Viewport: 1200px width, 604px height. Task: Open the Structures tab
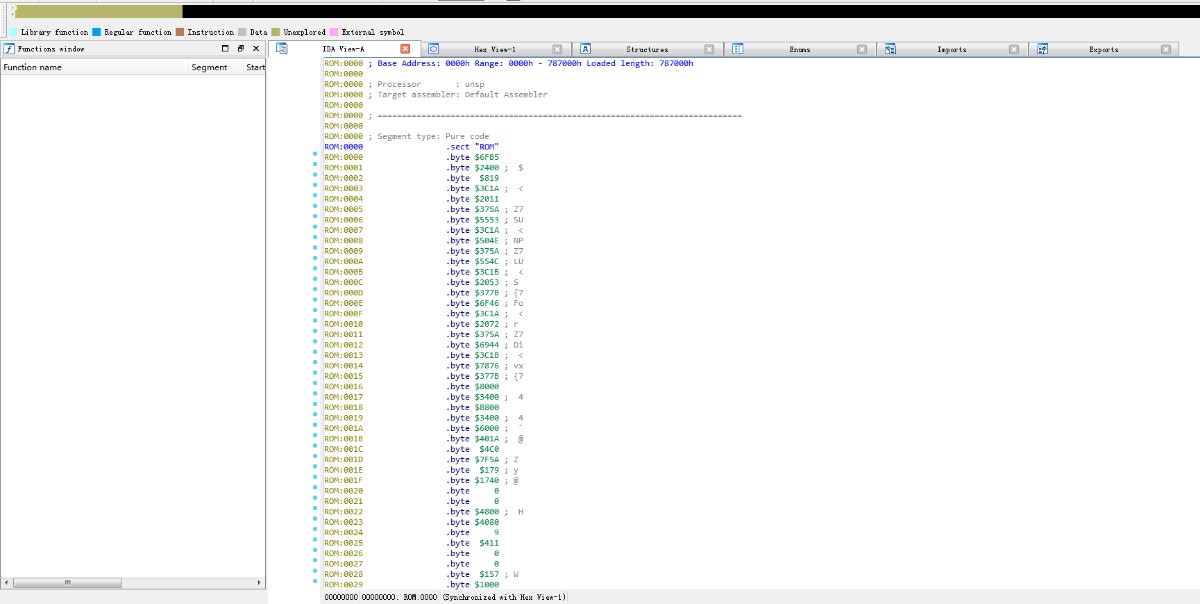tap(647, 49)
